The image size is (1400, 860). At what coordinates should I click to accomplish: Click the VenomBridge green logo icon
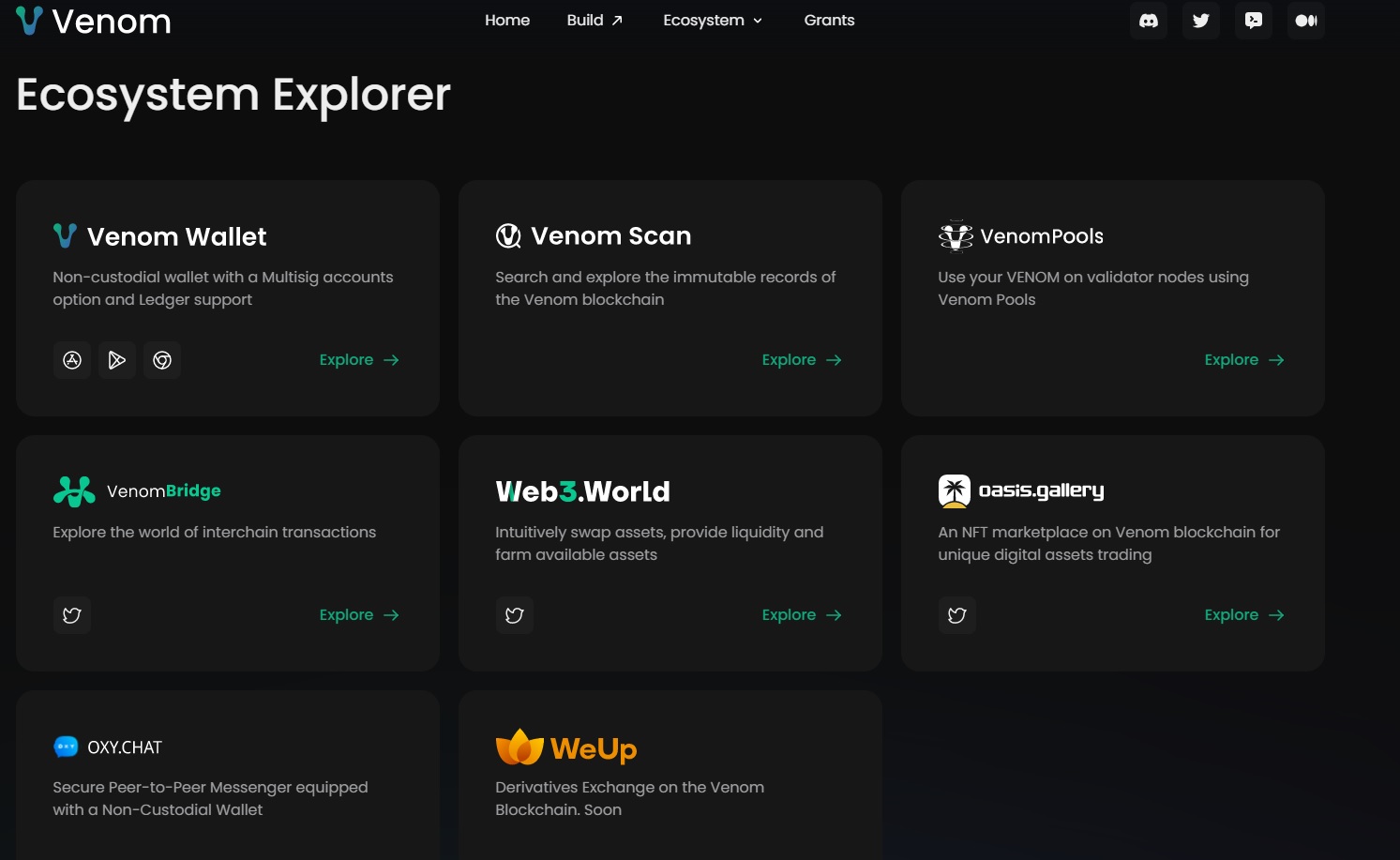74,491
